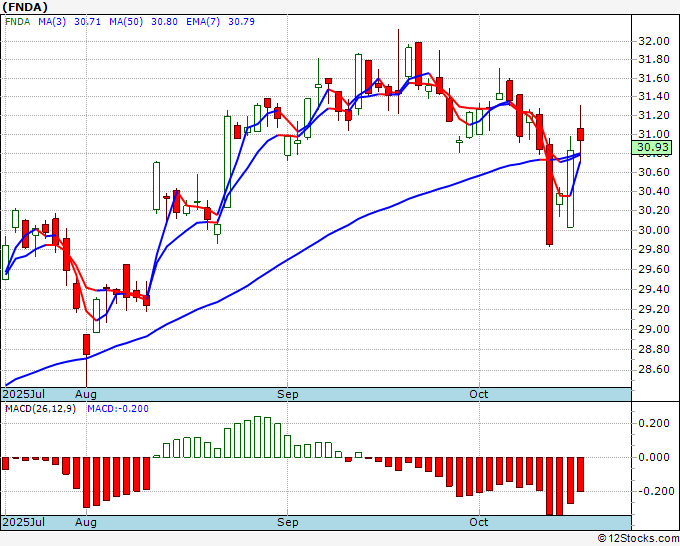Click the 32.00 price axis label
This screenshot has width=680, height=546.
(x=654, y=41)
